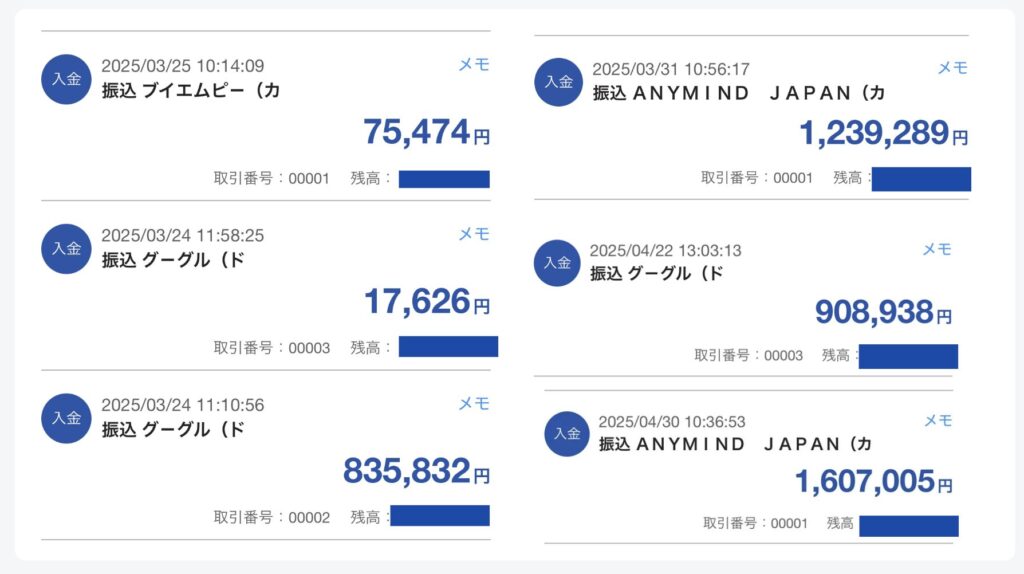
Task: Click the 入金 badge for the 1,239,289円 deposit
Action: click(x=558, y=82)
